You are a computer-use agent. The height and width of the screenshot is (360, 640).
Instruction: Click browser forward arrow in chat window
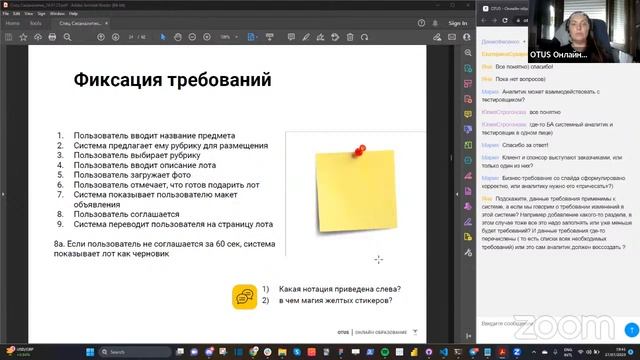tap(494, 20)
